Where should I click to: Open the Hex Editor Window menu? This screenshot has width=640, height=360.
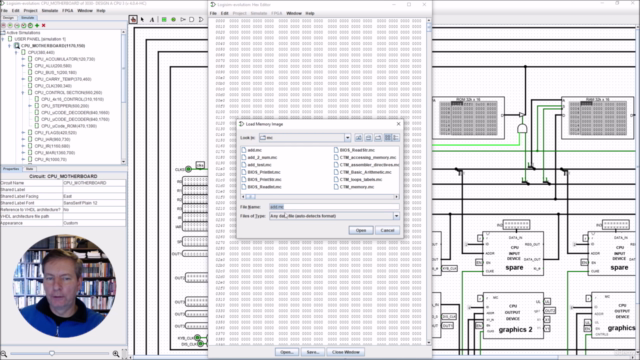[293, 13]
